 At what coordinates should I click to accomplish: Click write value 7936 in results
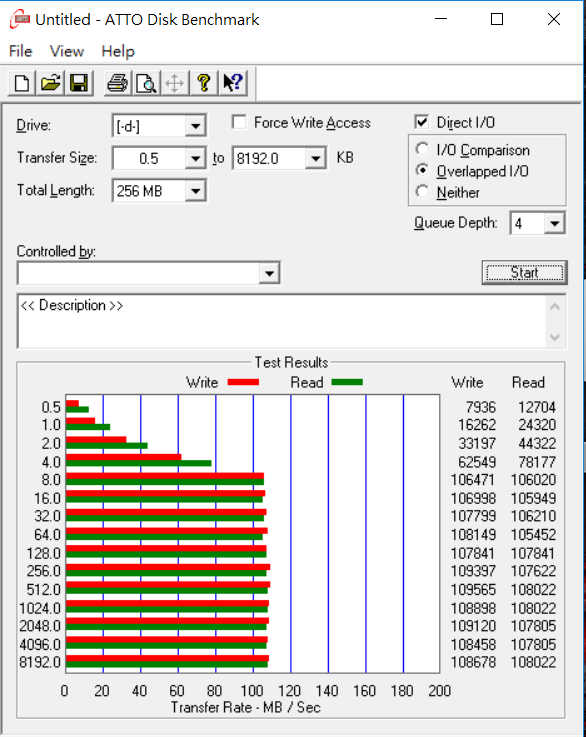[x=481, y=407]
